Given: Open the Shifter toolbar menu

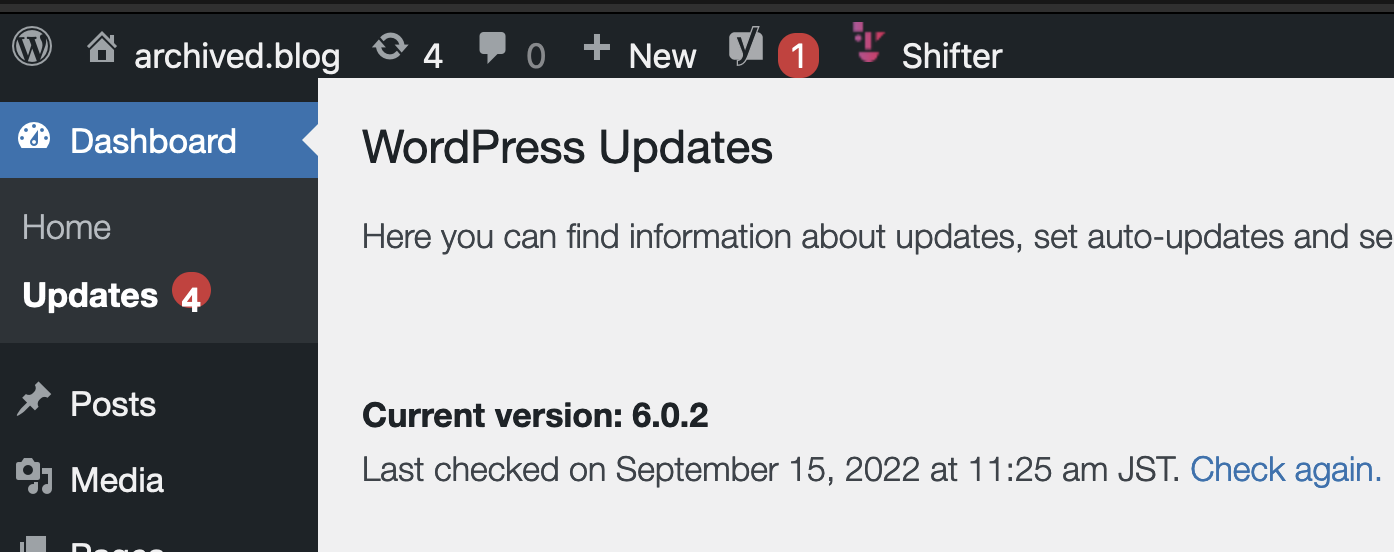Looking at the screenshot, I should click(951, 56).
